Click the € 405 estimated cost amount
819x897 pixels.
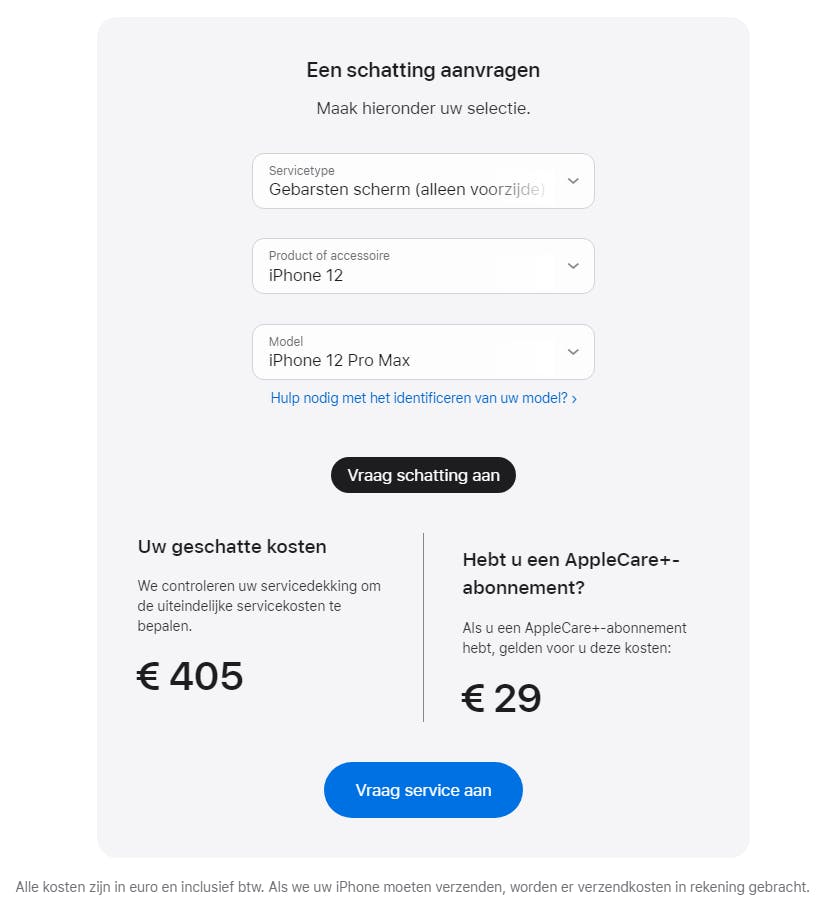point(190,677)
